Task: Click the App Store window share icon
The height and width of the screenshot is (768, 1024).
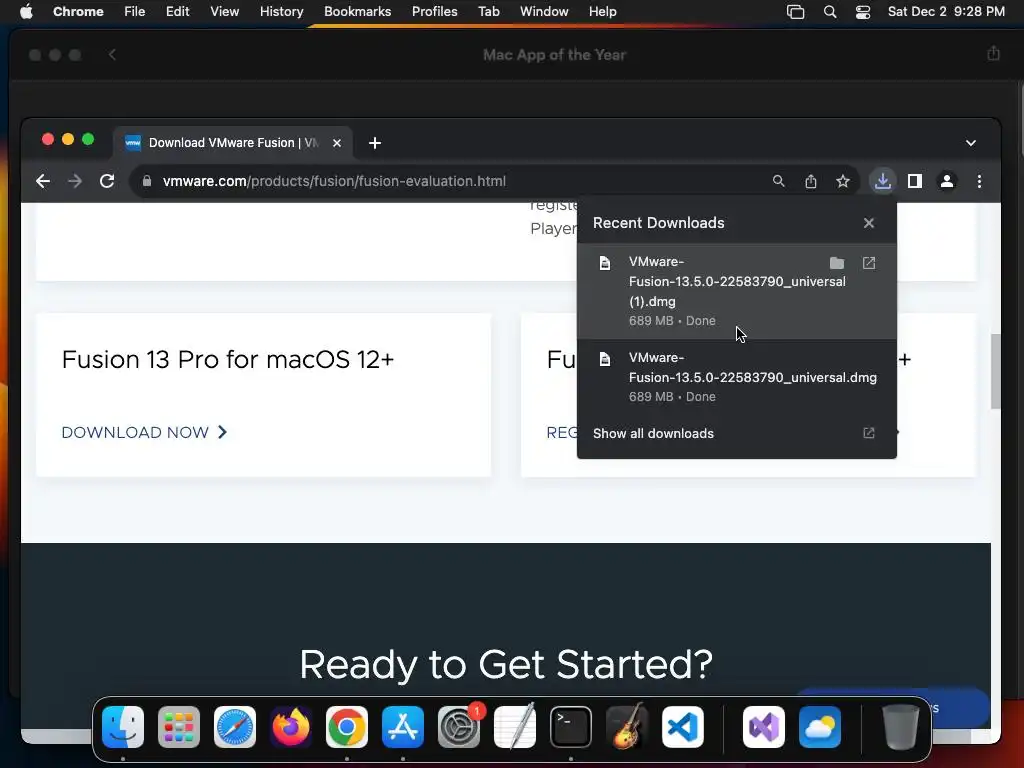Action: pos(993,54)
